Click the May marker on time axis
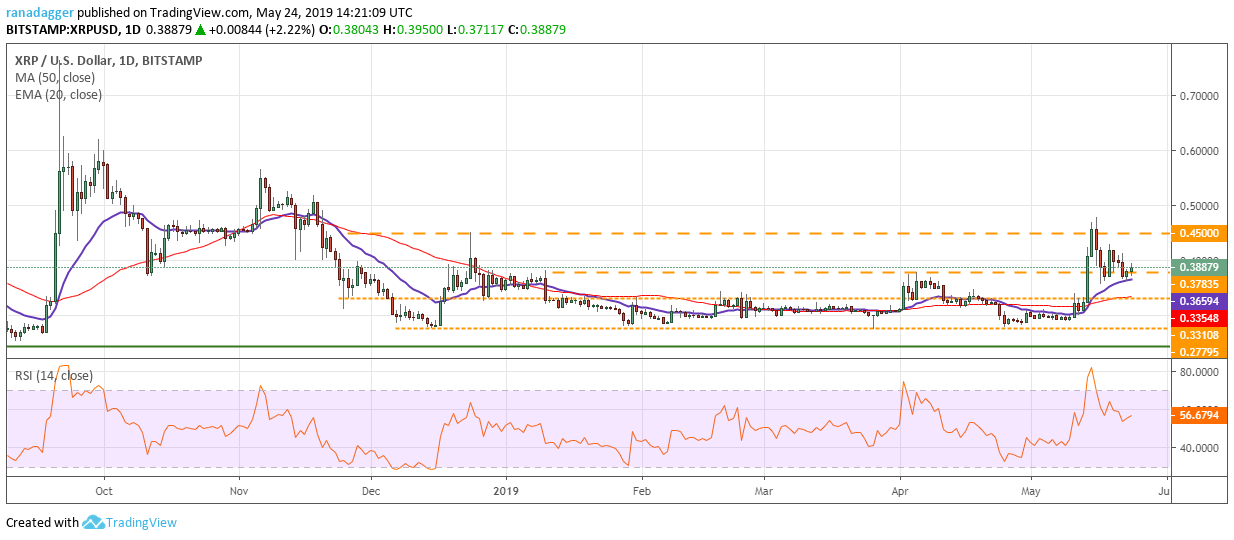The image size is (1234, 540). [1030, 491]
